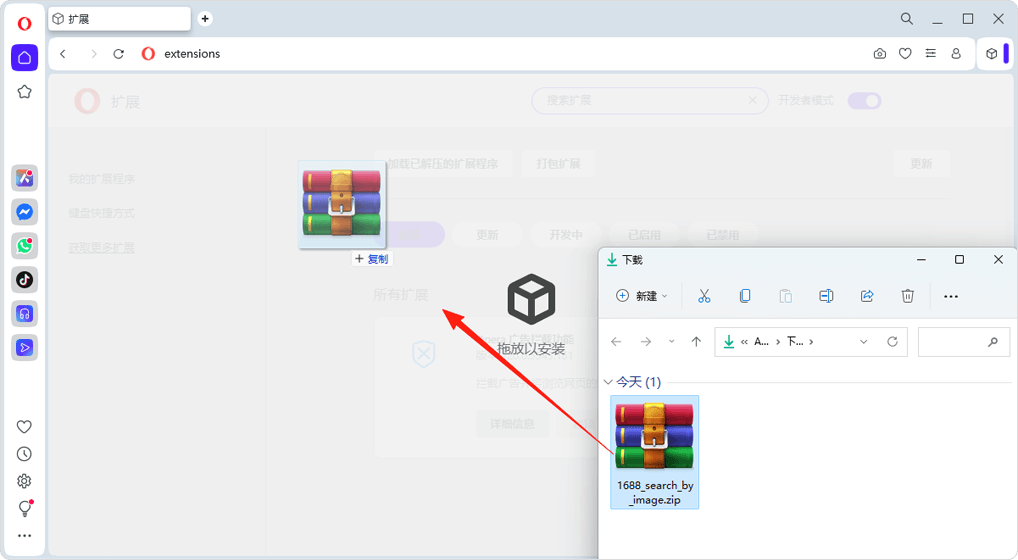
Task: Open the extensions cube icon in toolbar
Action: (991, 54)
